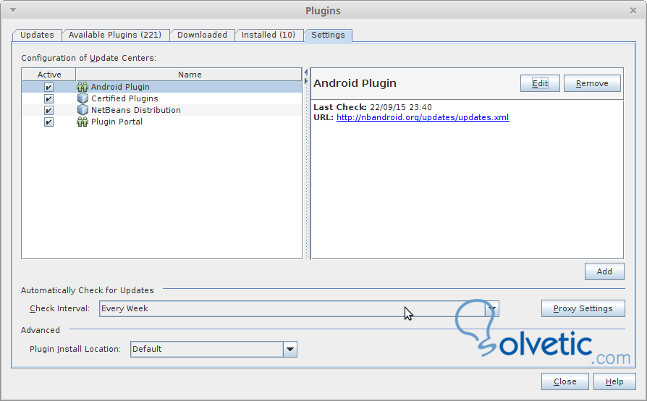
Task: Open Help for plugins
Action: click(614, 382)
